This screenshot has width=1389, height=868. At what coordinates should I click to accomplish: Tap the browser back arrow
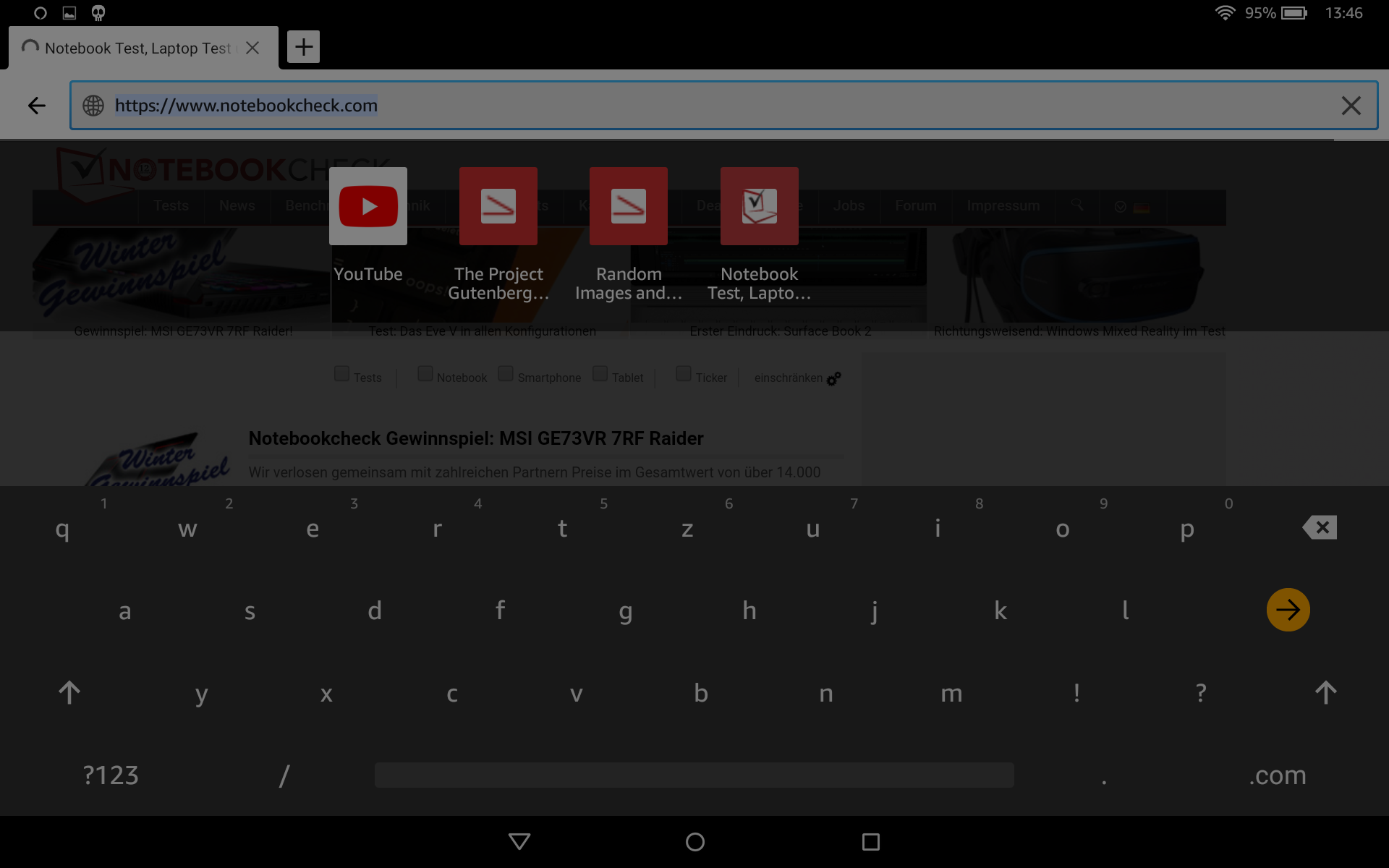36,106
